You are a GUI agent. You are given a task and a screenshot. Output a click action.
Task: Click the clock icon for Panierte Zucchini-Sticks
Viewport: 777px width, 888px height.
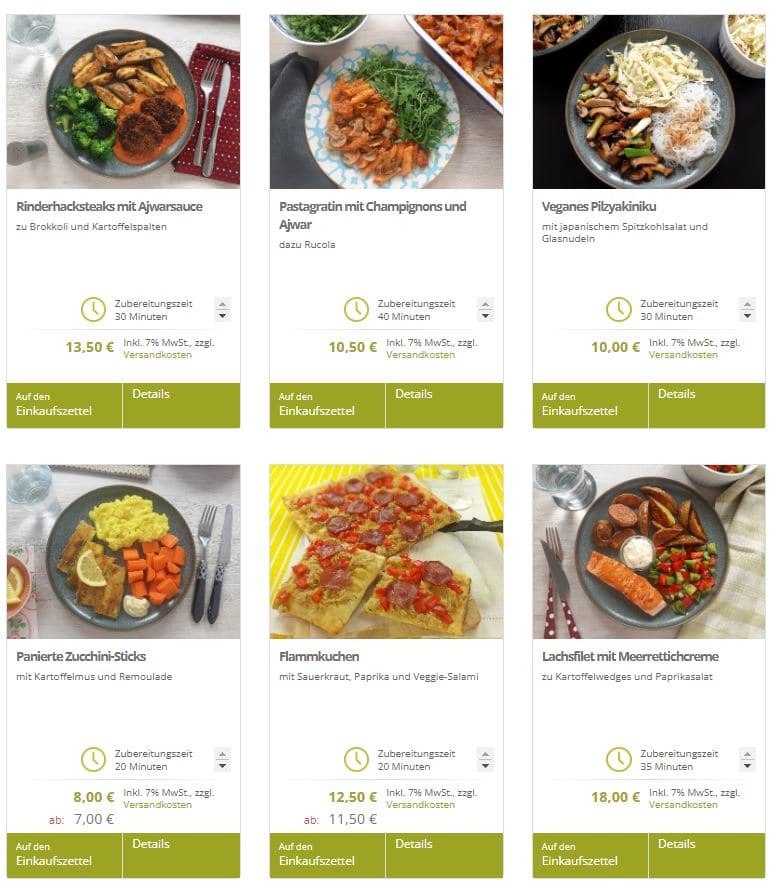(93, 759)
